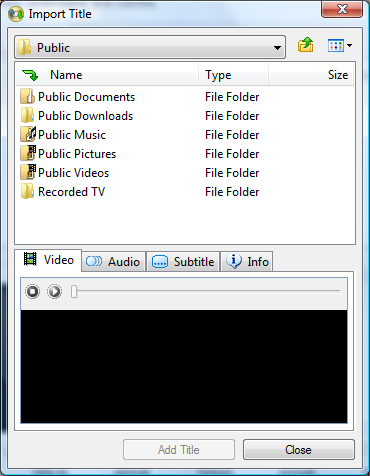
Task: Sort by Size column header
Action: point(311,75)
